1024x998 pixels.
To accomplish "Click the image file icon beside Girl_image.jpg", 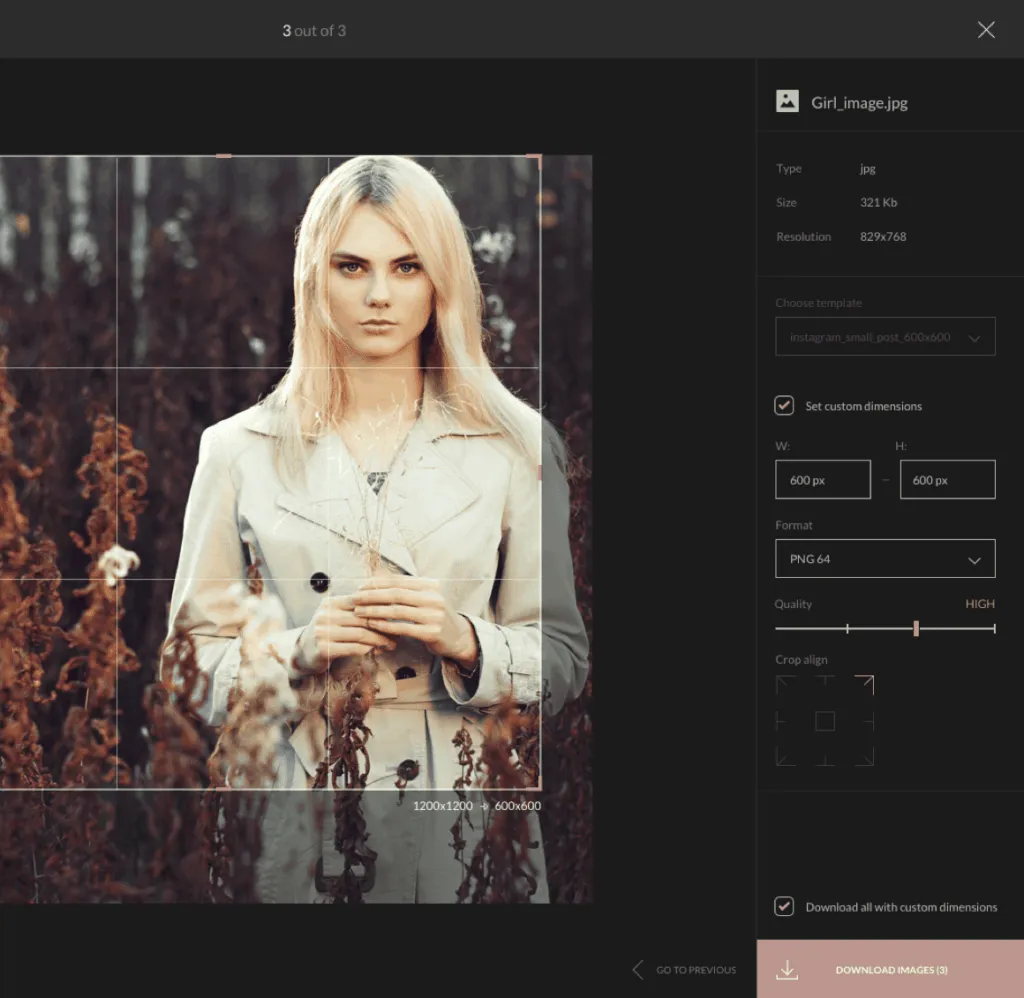I will tap(787, 101).
